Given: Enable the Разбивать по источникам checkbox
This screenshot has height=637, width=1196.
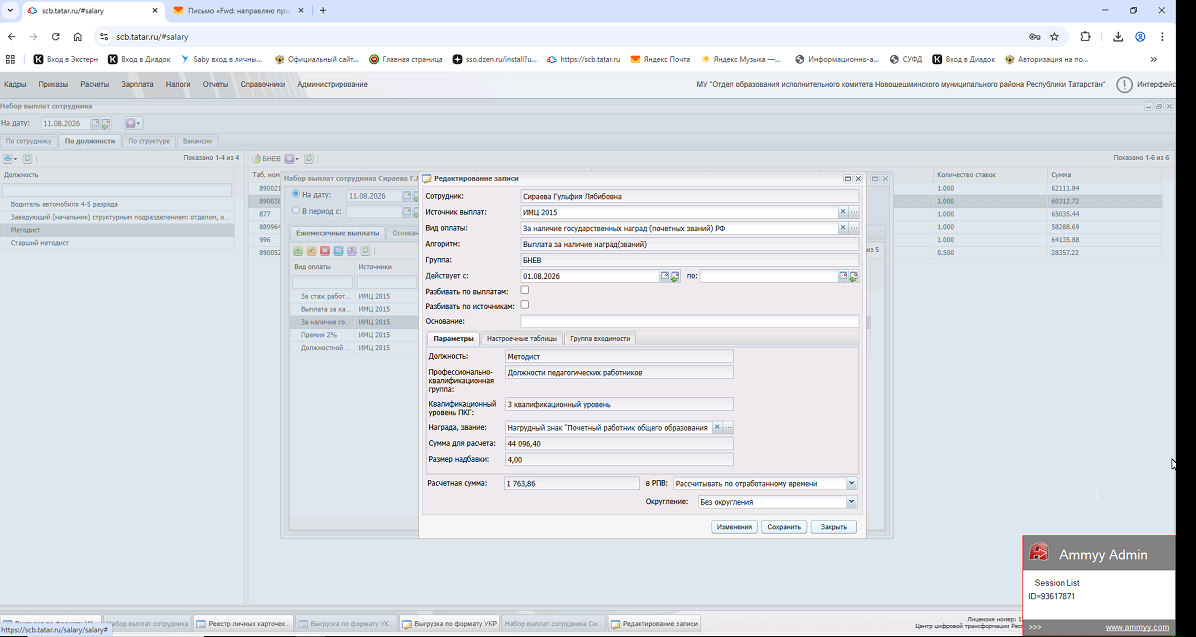Looking at the screenshot, I should pyautogui.click(x=525, y=305).
